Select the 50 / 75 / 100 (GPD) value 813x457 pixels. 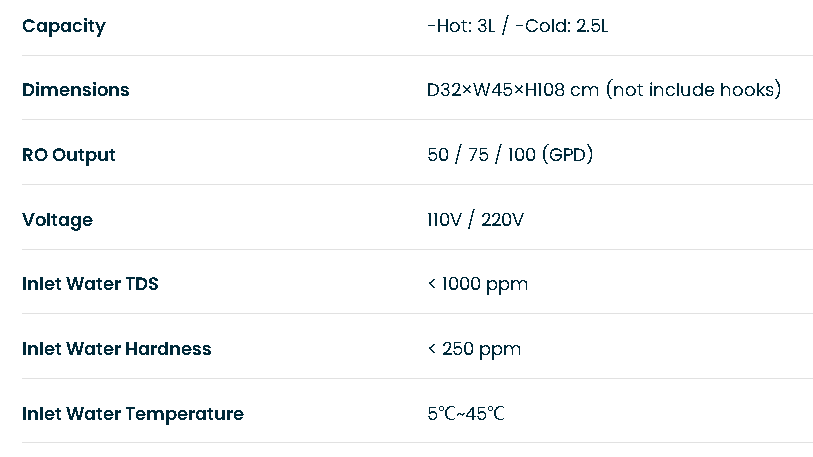pyautogui.click(x=510, y=155)
